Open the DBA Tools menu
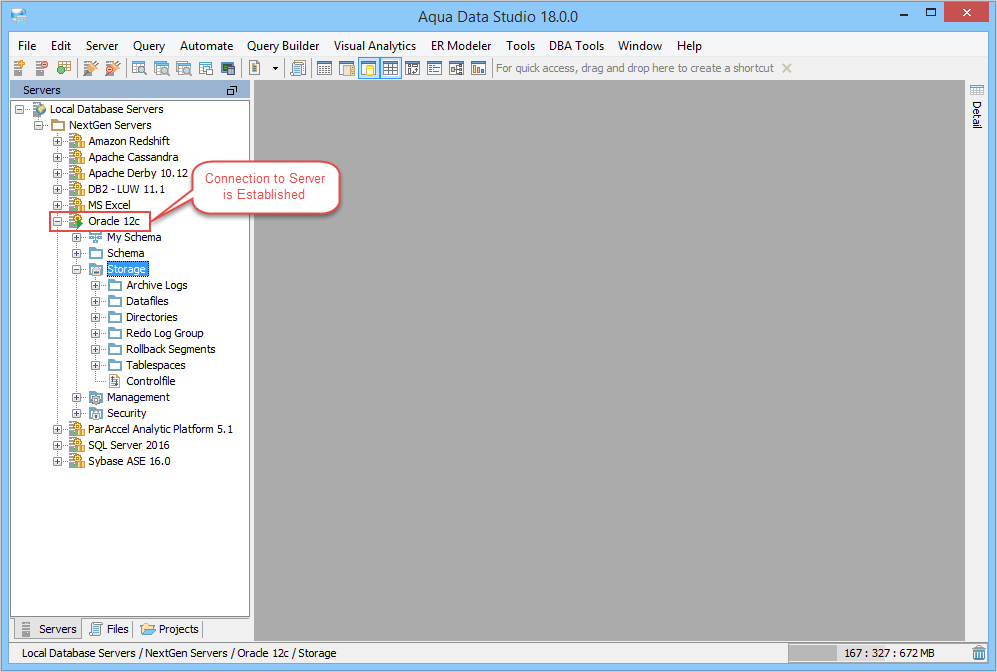Viewport: 997px width, 672px height. (x=576, y=46)
